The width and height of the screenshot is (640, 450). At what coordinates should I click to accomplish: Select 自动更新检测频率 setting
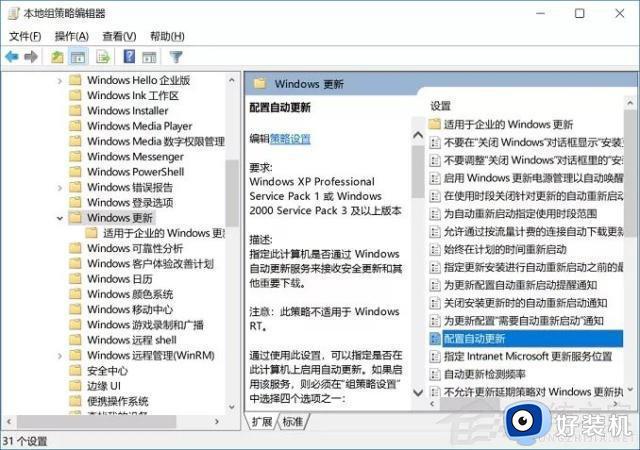(484, 374)
